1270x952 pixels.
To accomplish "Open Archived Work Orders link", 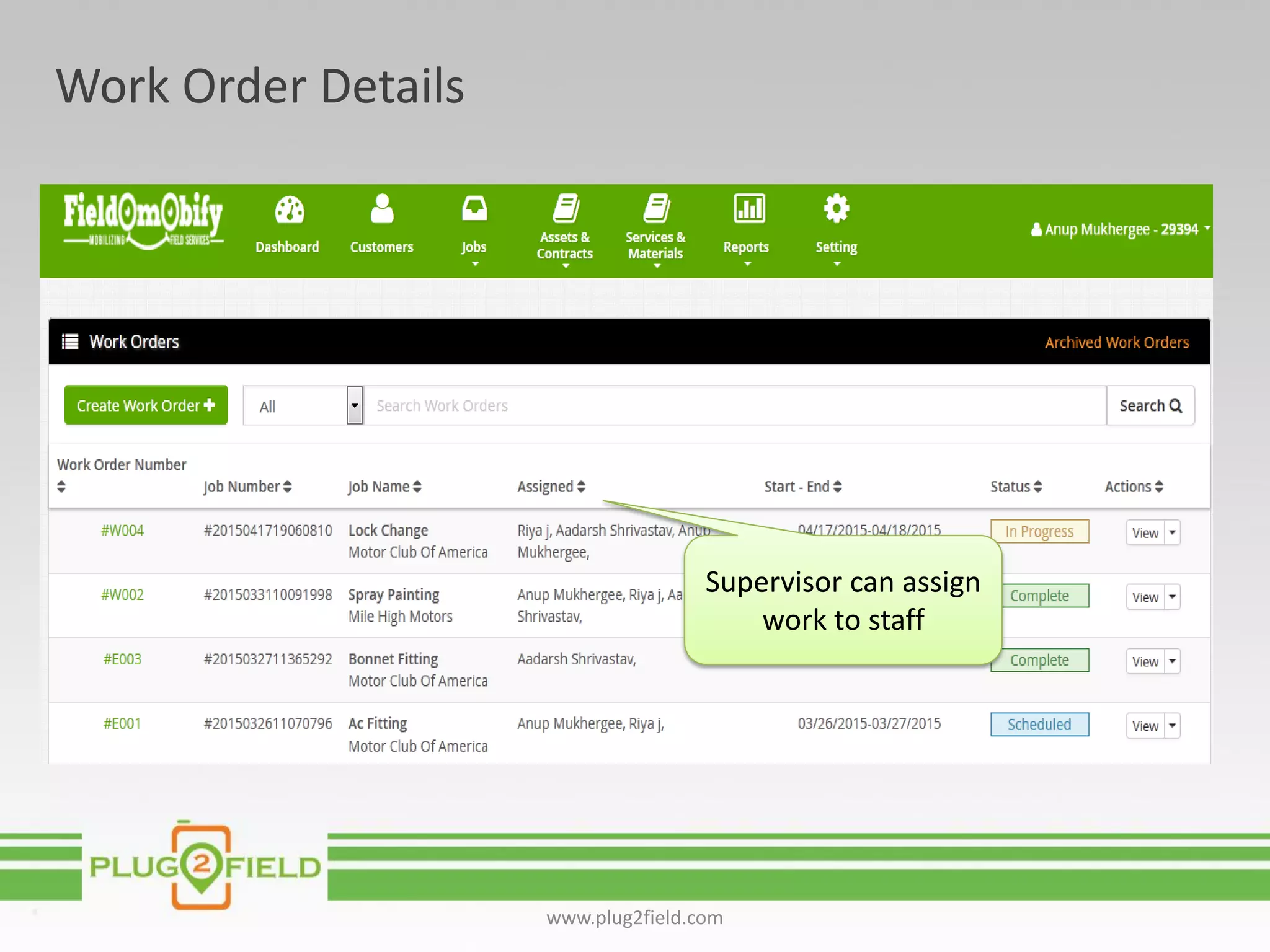I will tap(1117, 343).
